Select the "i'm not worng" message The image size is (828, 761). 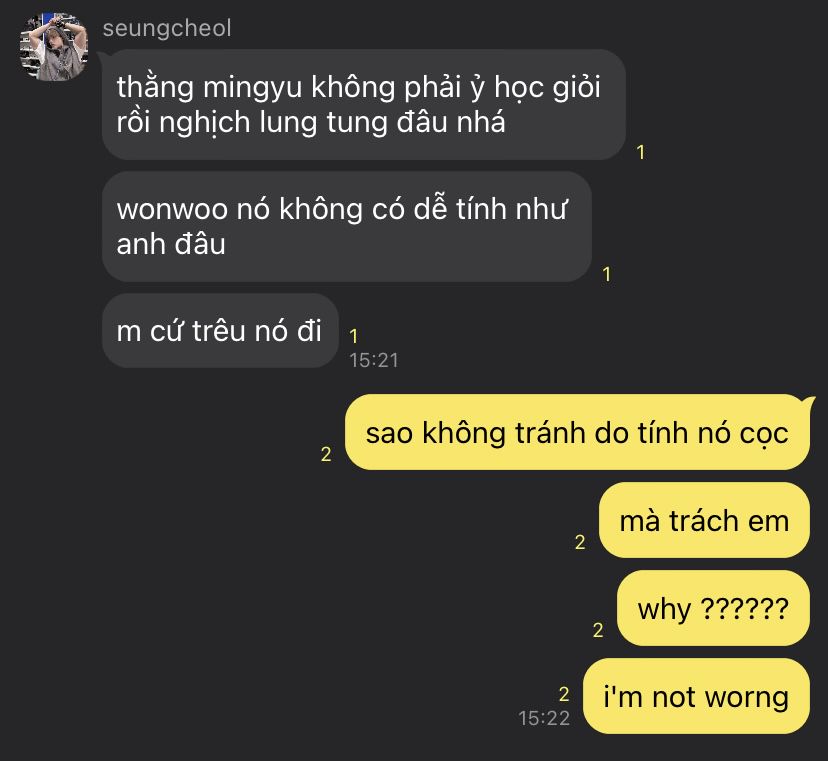point(696,696)
